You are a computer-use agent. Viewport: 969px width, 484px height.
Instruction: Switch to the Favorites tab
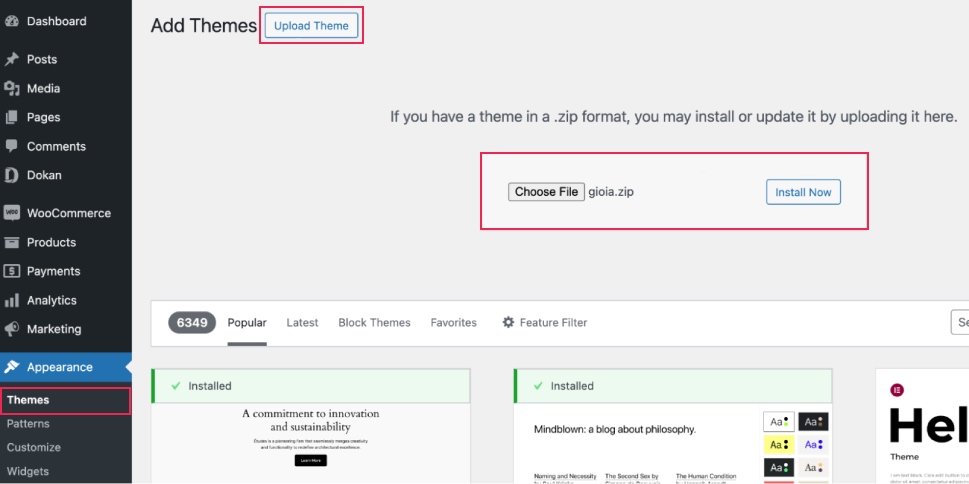pos(454,323)
